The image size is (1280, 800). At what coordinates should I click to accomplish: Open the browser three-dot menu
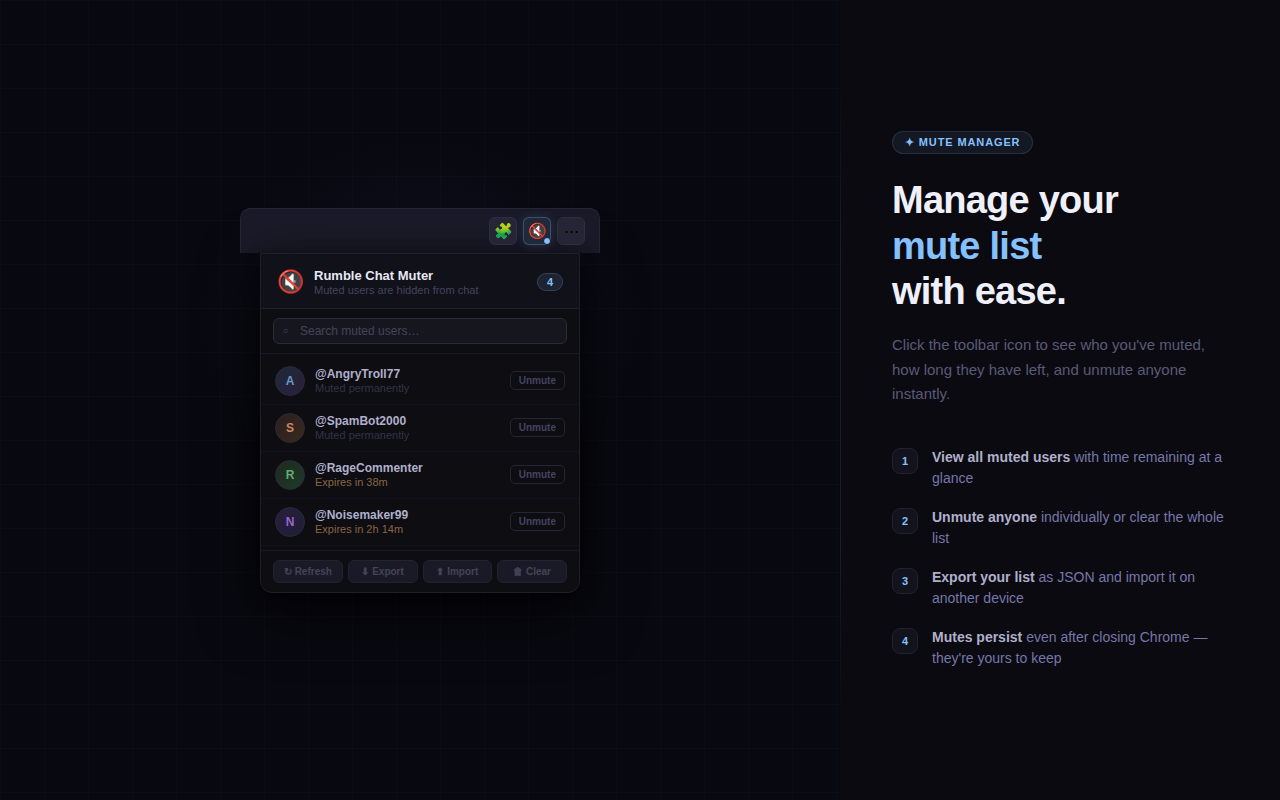[x=570, y=230]
